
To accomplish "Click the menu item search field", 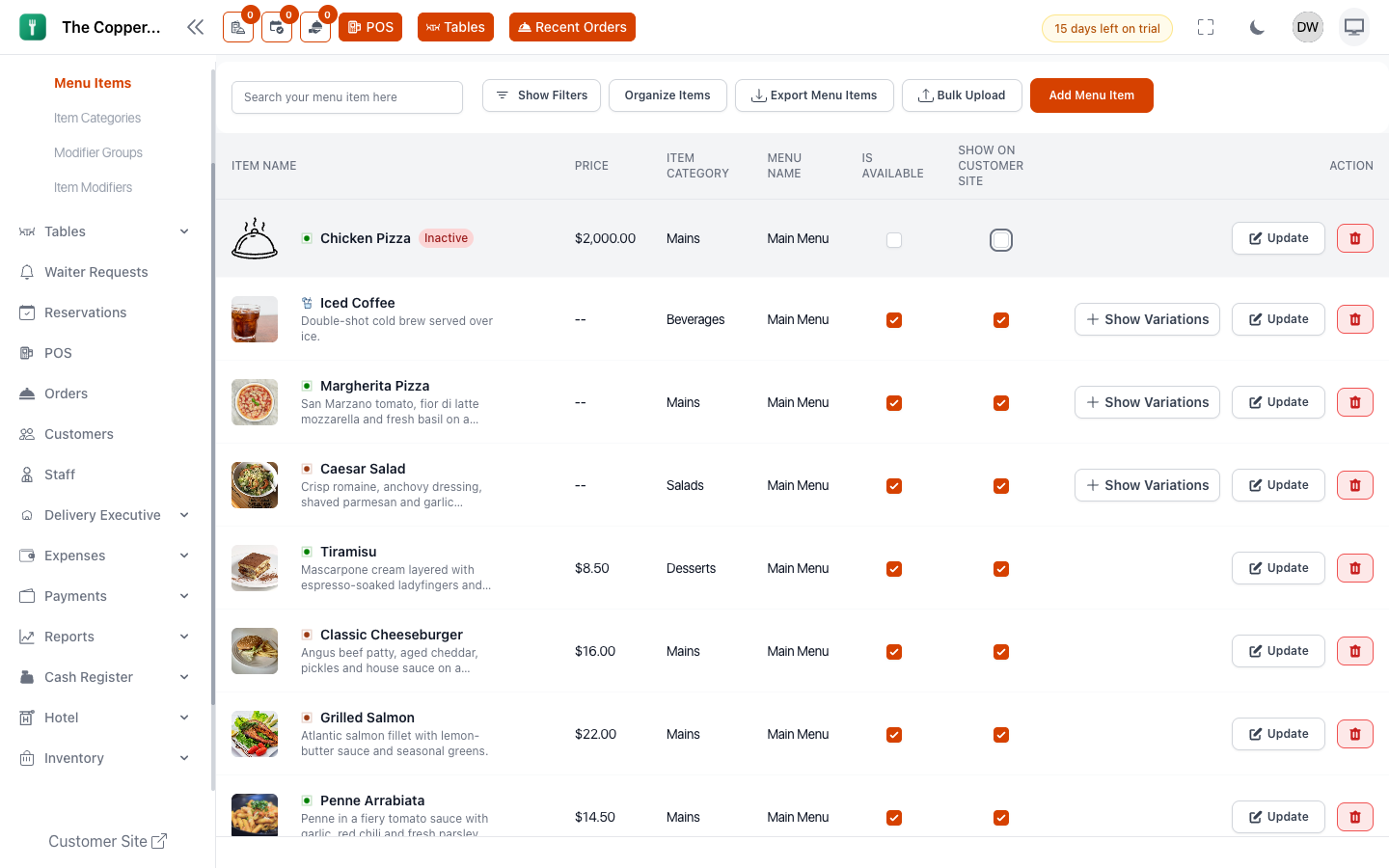I will pyautogui.click(x=347, y=97).
